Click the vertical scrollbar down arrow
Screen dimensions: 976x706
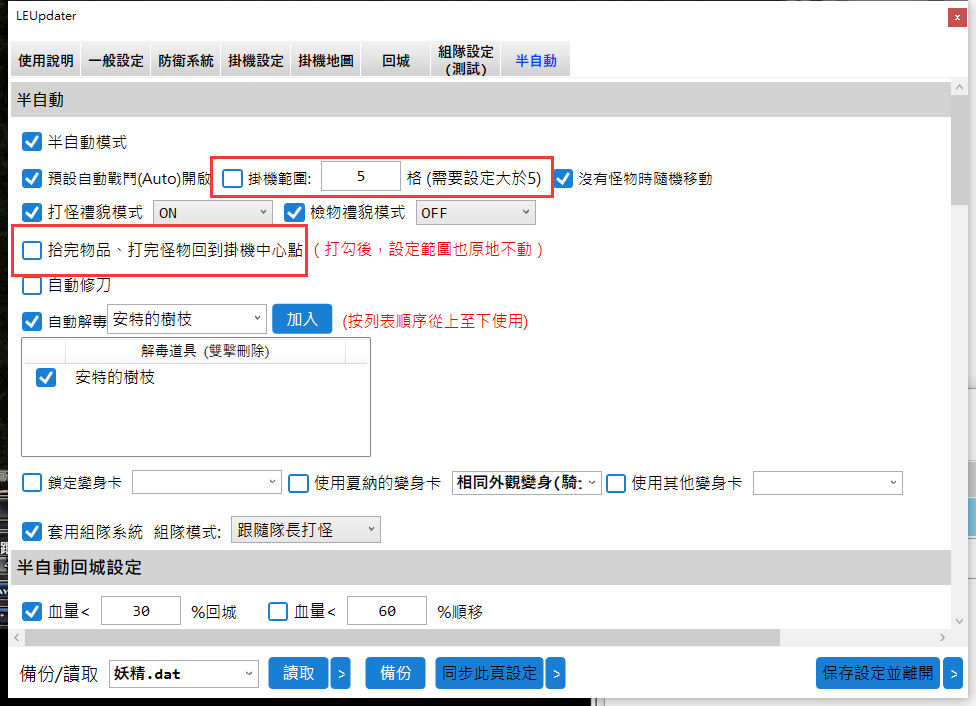pos(959,621)
